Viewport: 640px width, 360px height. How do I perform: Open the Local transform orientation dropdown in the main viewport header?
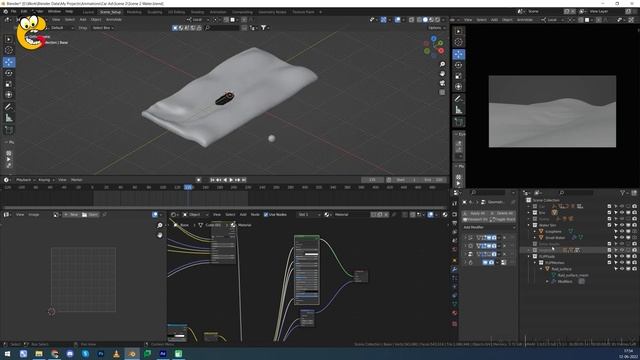(x=198, y=20)
